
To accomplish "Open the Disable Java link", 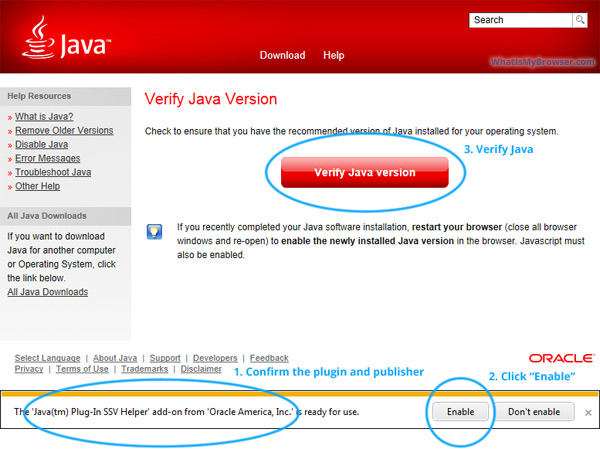I will (42, 144).
